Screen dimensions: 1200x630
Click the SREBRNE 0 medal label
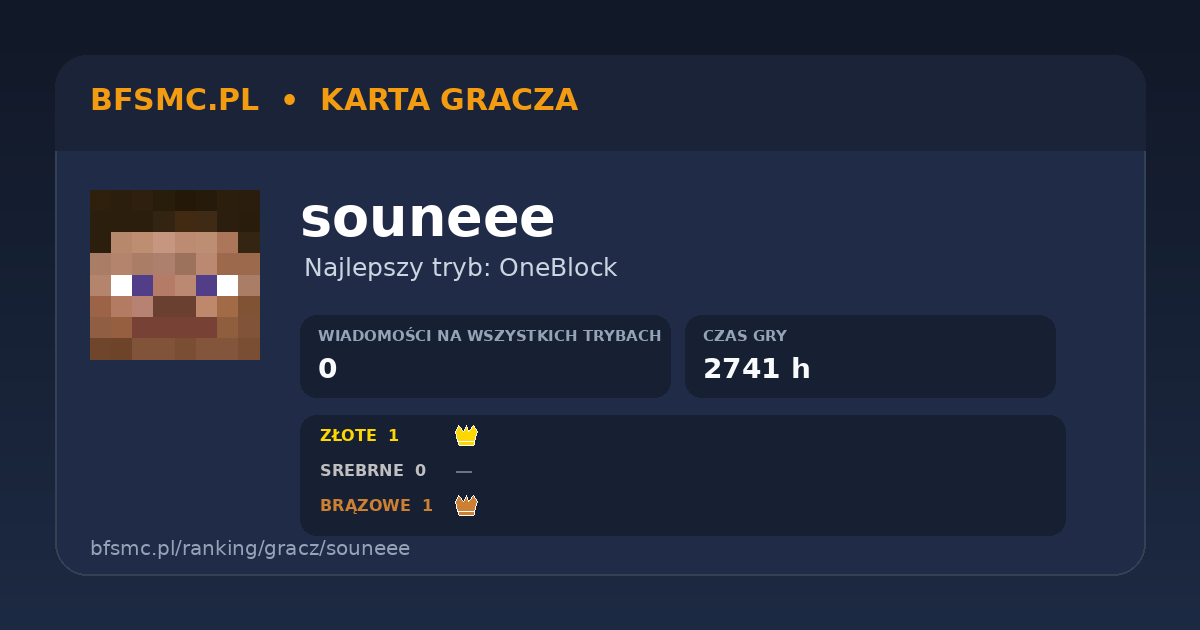tap(373, 471)
